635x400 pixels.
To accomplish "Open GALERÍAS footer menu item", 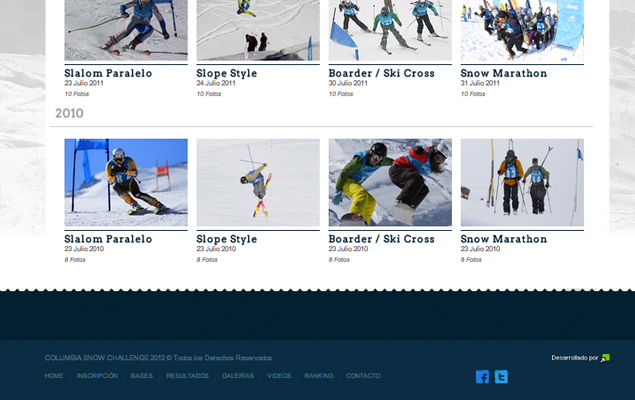I will [238, 376].
